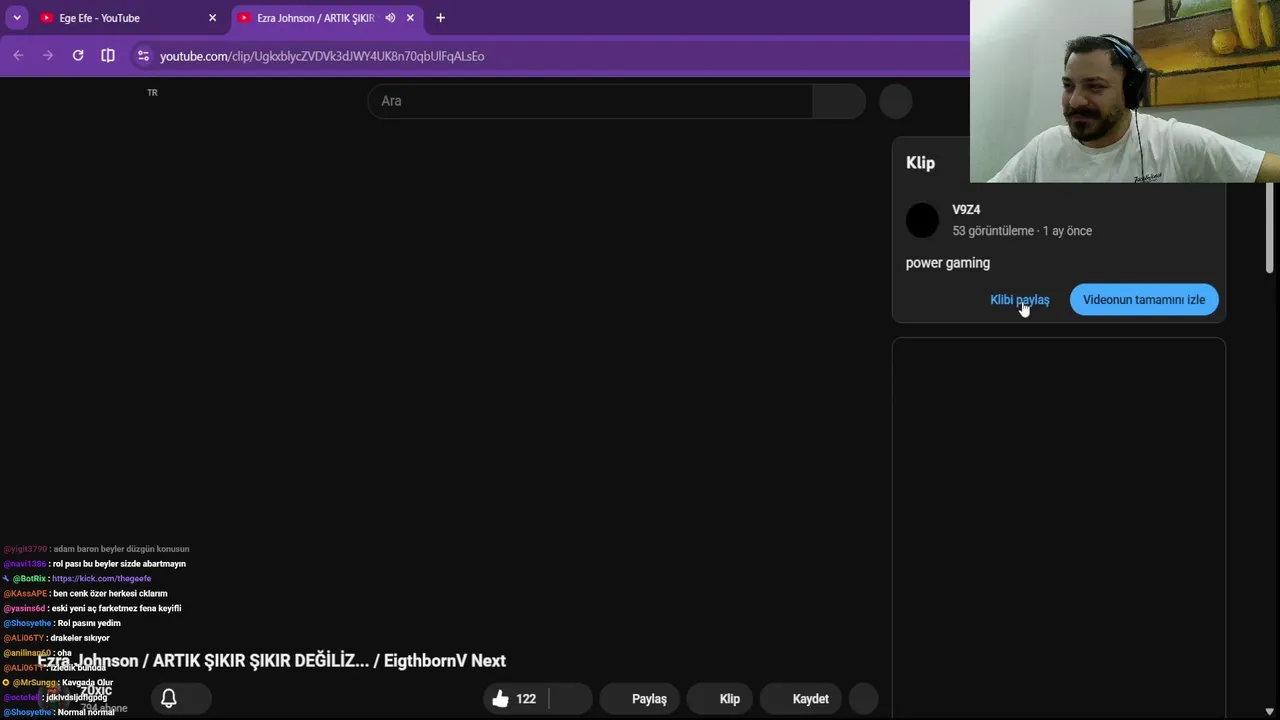The image size is (1280, 720).
Task: Open the browser side panel icon
Action: (108, 56)
